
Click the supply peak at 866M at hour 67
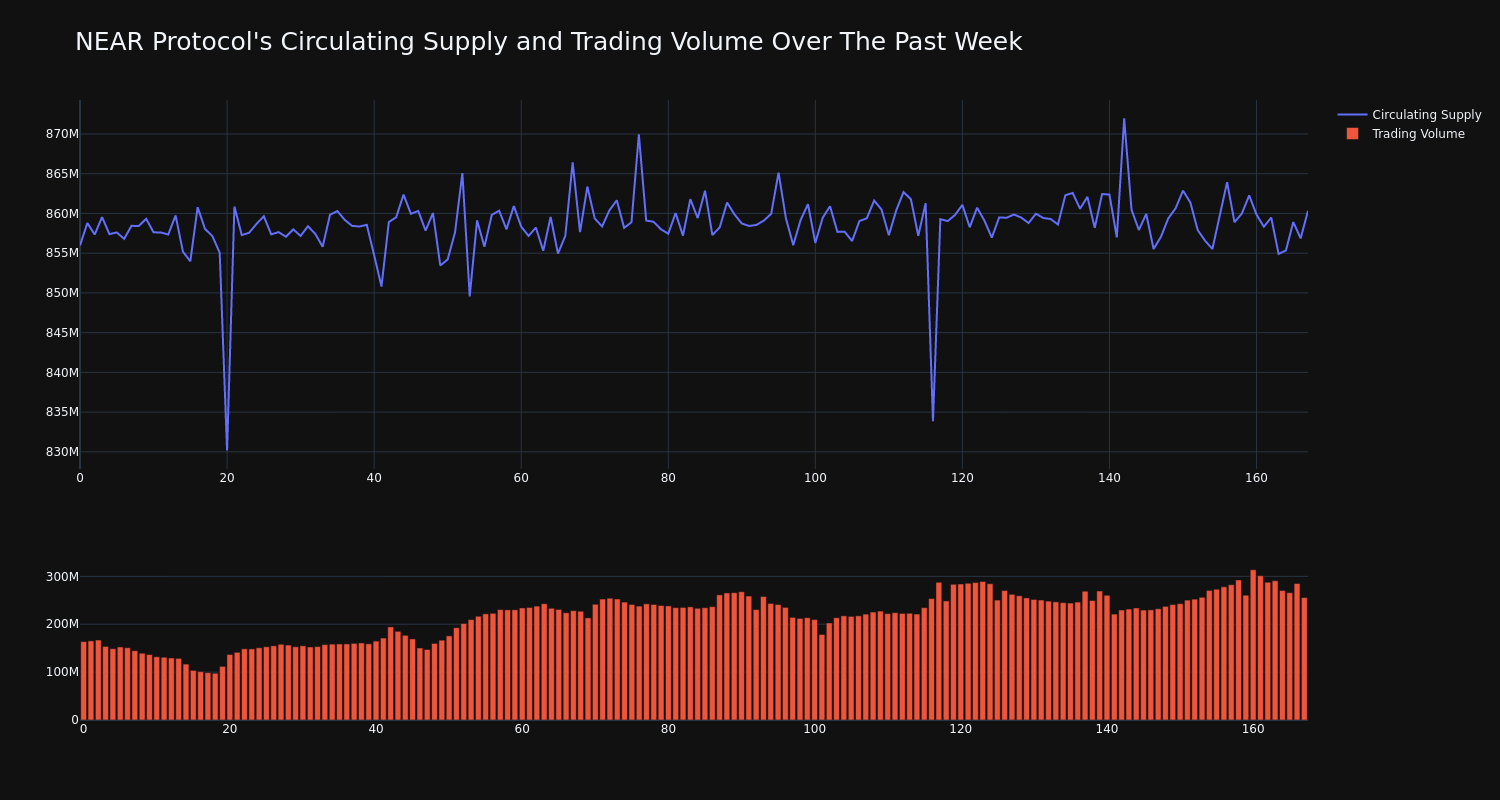coord(573,163)
